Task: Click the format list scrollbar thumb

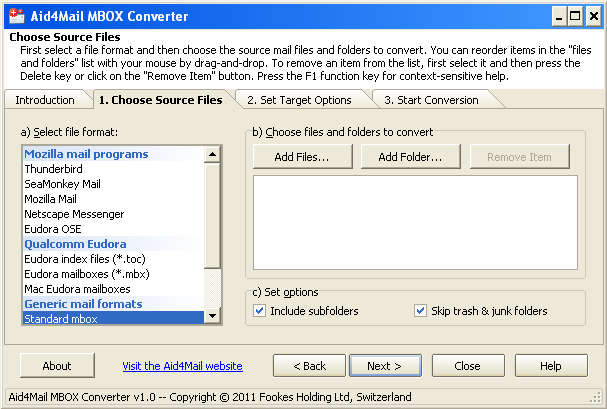Action: (x=212, y=215)
